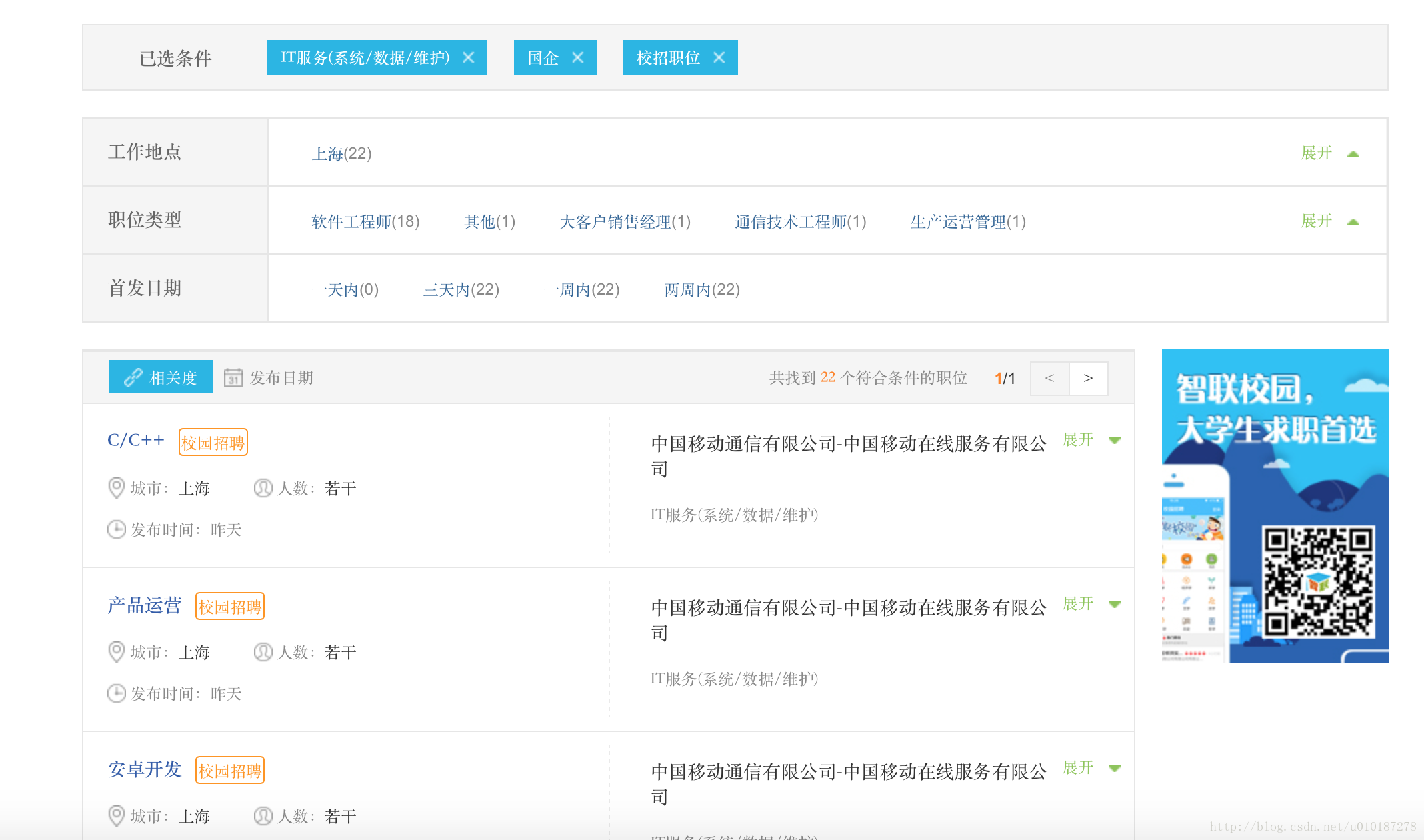Click 发布时间: 昨天 in 产品运营 listing
The height and width of the screenshot is (840, 1424).
coord(185,693)
